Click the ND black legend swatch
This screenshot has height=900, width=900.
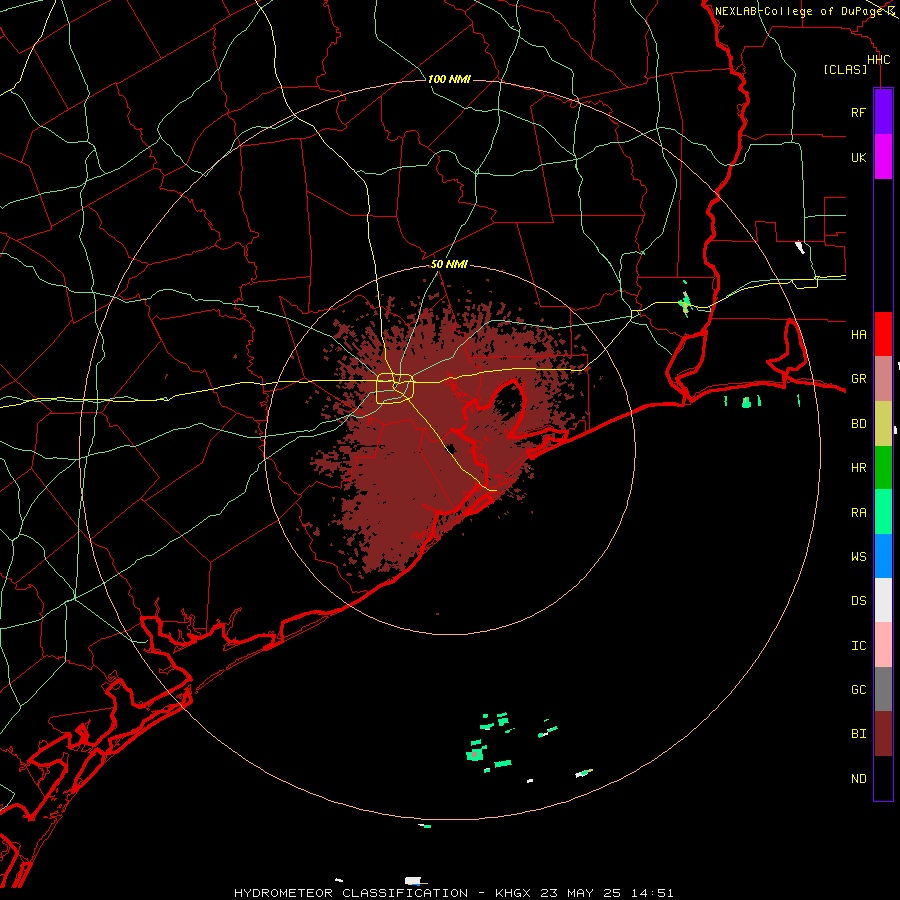click(x=883, y=778)
